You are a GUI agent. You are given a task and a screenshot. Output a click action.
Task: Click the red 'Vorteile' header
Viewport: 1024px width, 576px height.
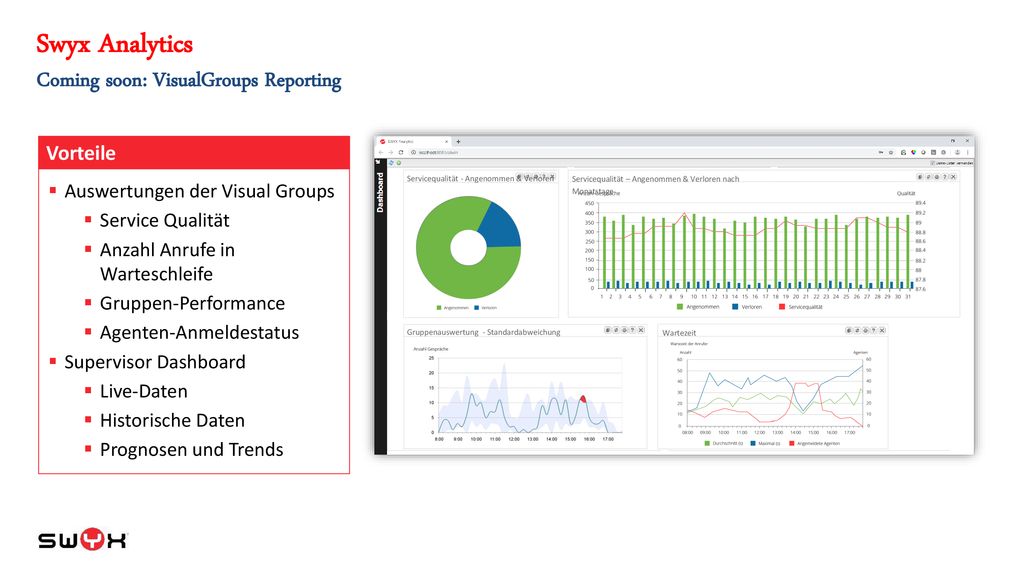coord(194,153)
